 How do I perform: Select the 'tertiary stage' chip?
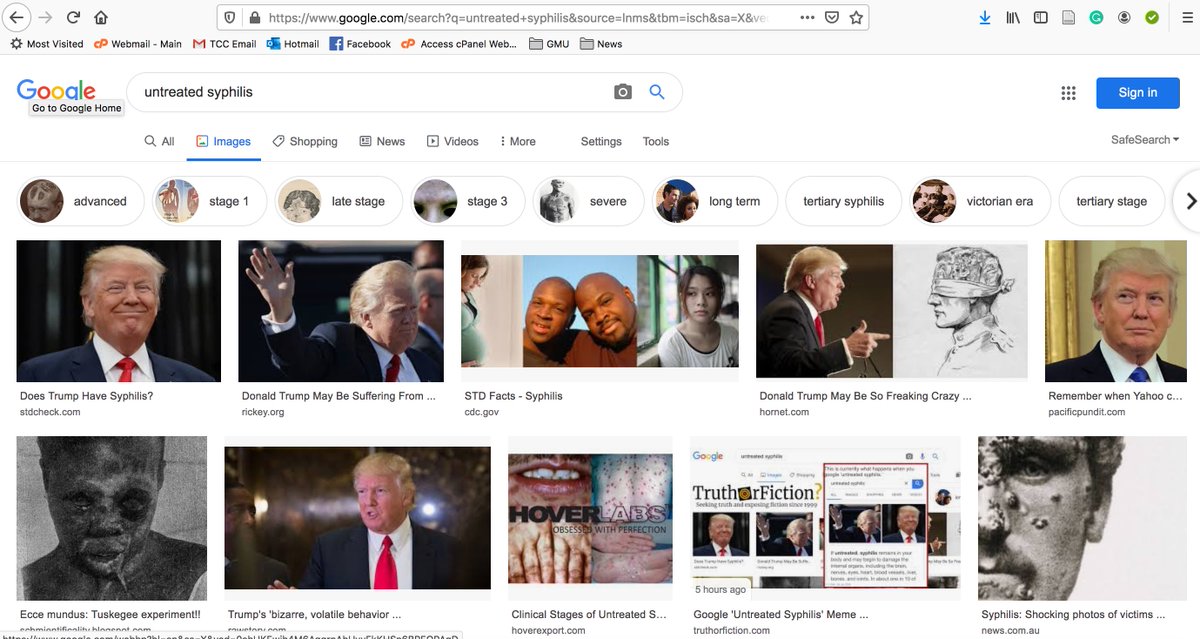1111,201
